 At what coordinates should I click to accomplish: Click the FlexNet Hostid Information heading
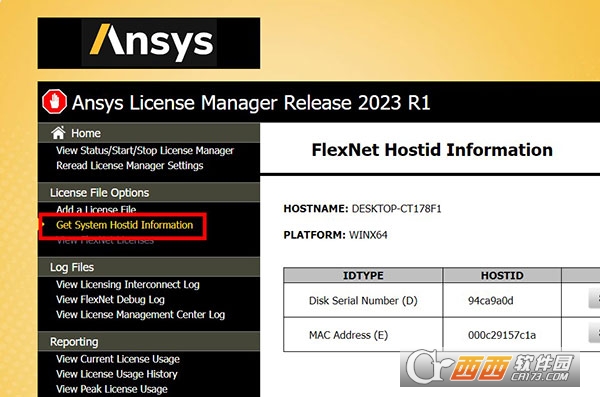(x=432, y=150)
